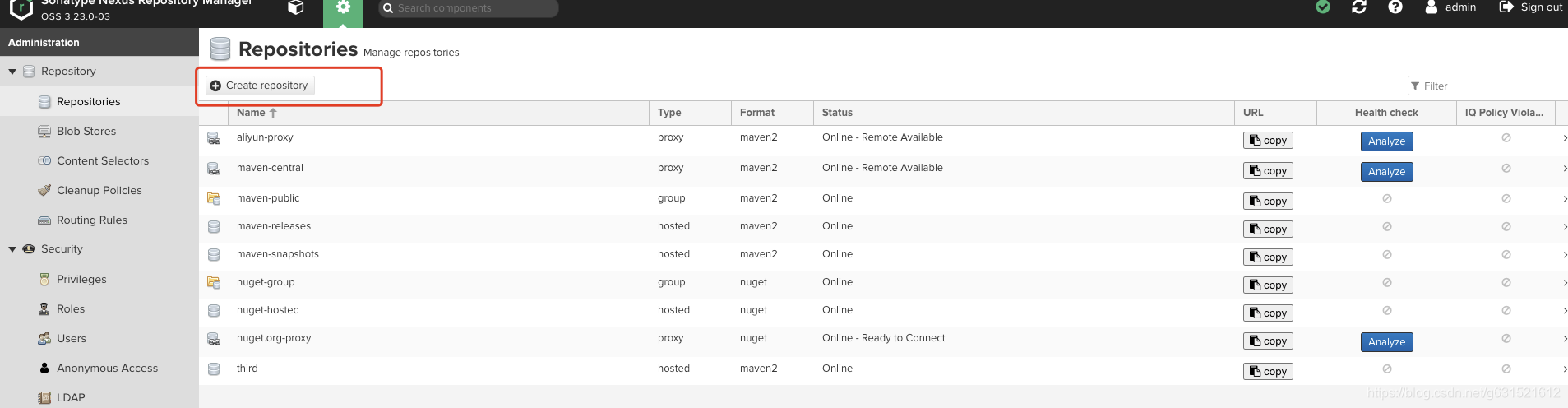The height and width of the screenshot is (408, 1568).
Task: Open the maven-releases repository name
Action: pyautogui.click(x=274, y=226)
